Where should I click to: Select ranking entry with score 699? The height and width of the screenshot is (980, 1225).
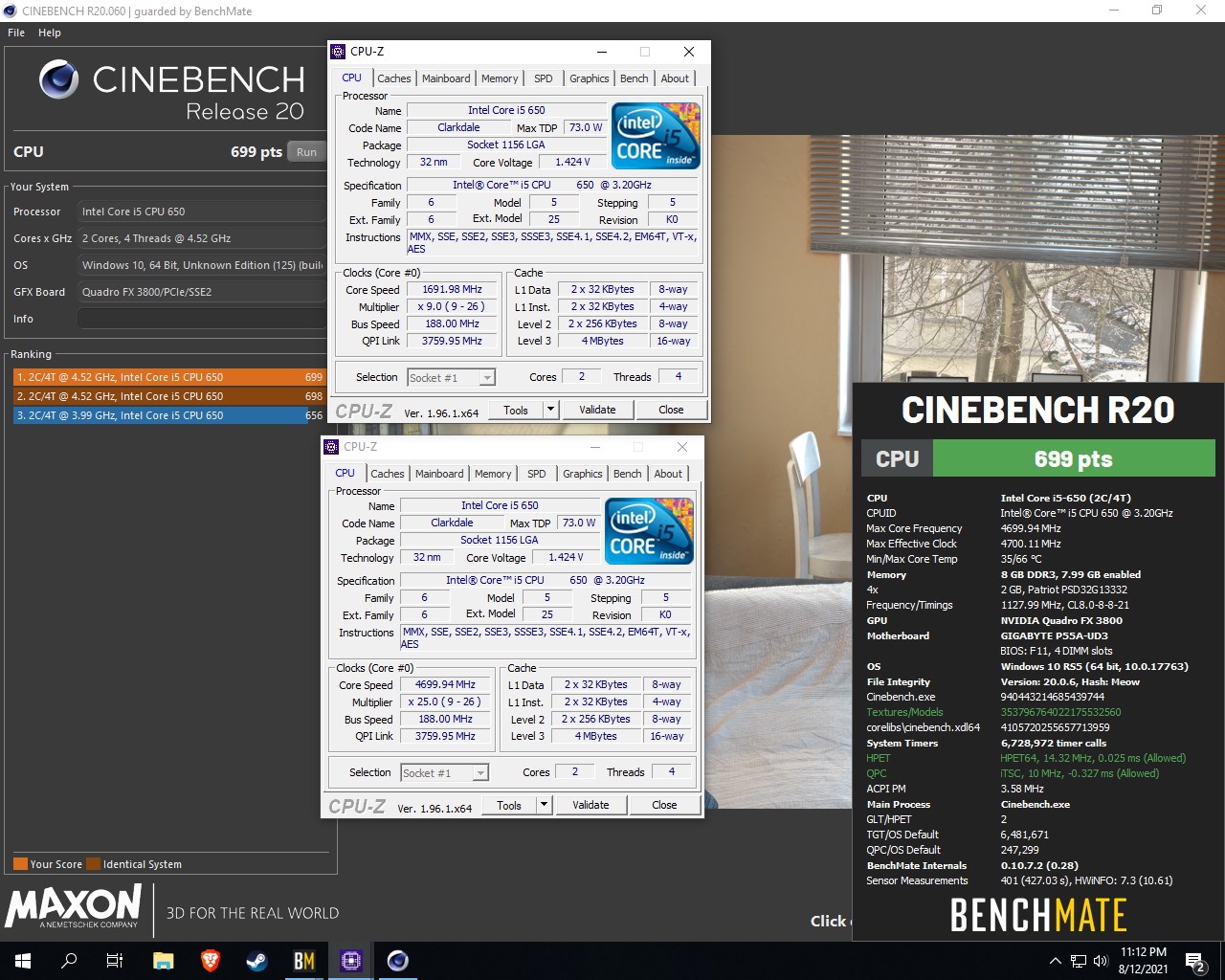click(169, 377)
